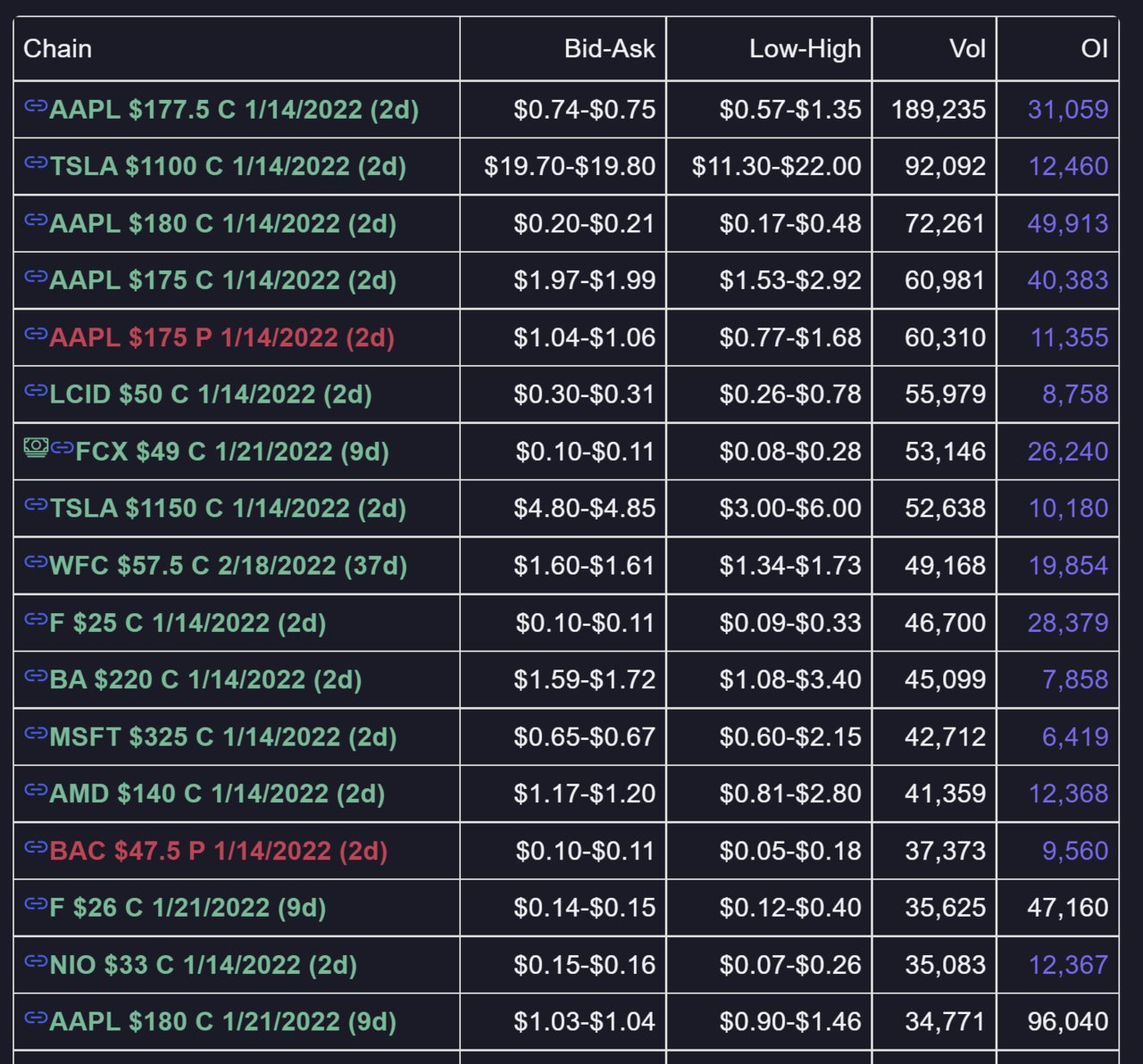Click open interest value 47,160
Viewport: 1143px width, 1064px height.
click(1068, 908)
